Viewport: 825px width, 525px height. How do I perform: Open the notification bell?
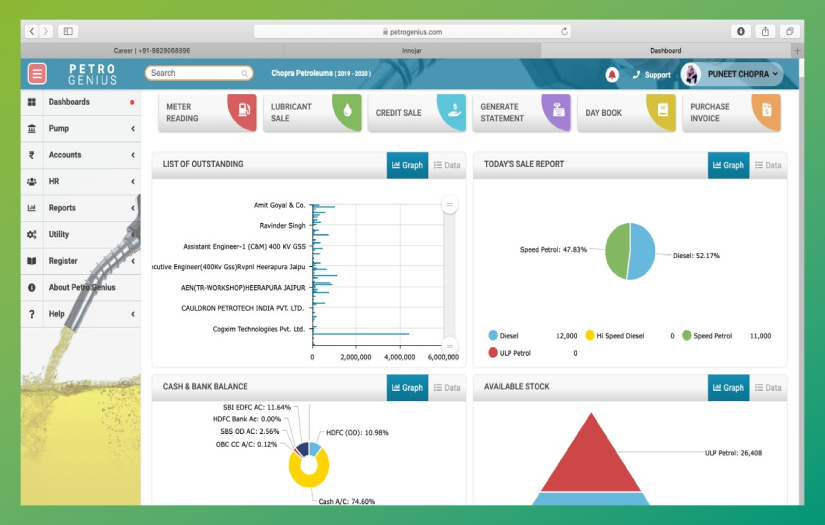click(612, 75)
